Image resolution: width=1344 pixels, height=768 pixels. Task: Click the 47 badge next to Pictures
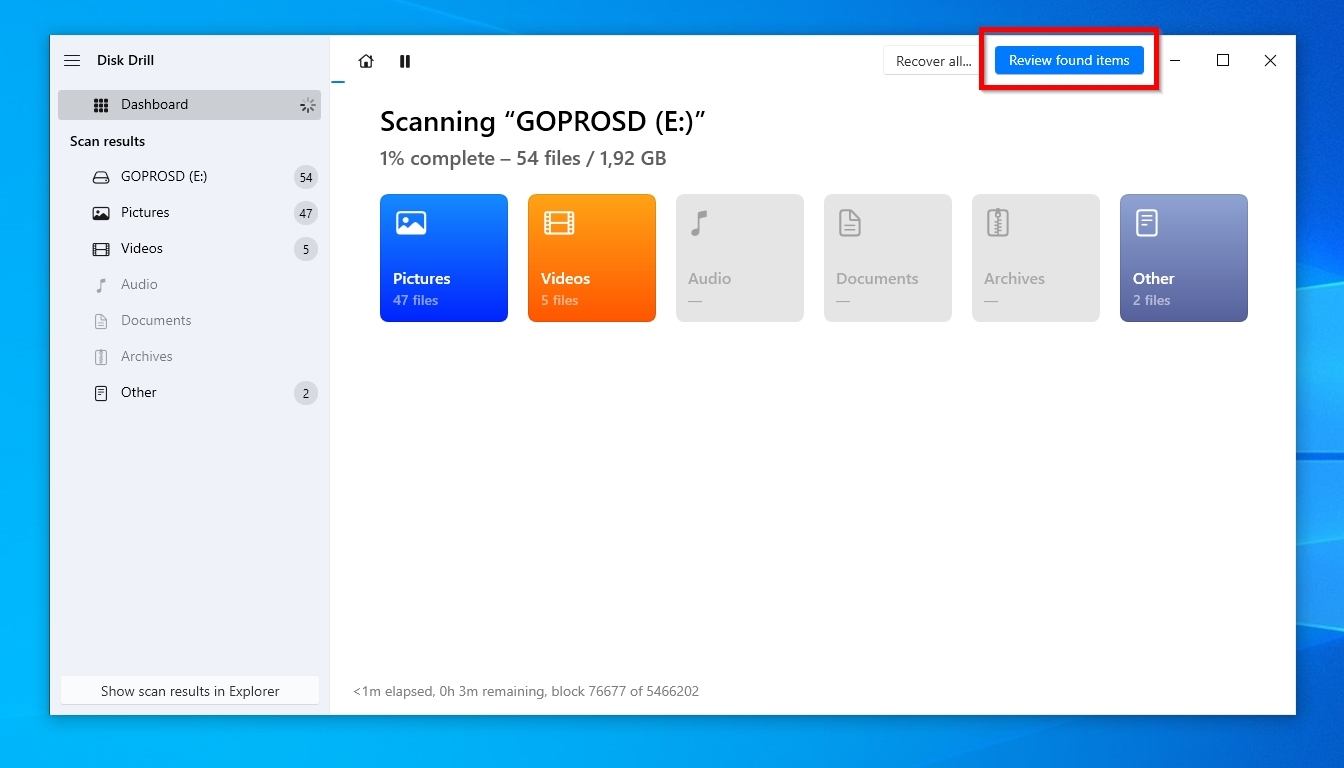tap(306, 213)
